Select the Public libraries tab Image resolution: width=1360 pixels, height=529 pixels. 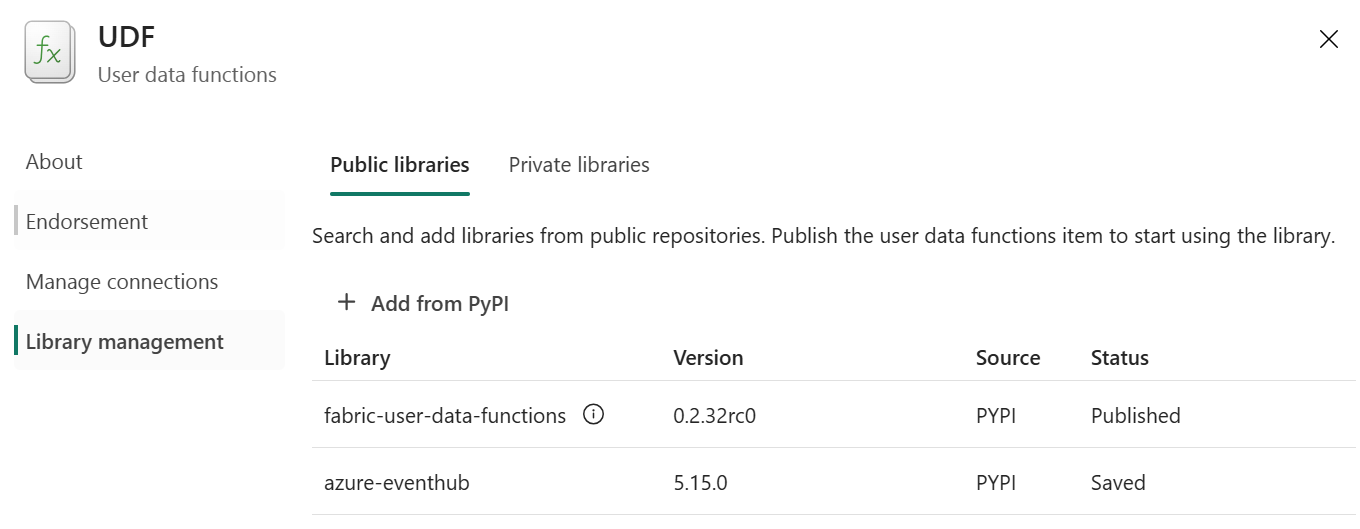[400, 165]
